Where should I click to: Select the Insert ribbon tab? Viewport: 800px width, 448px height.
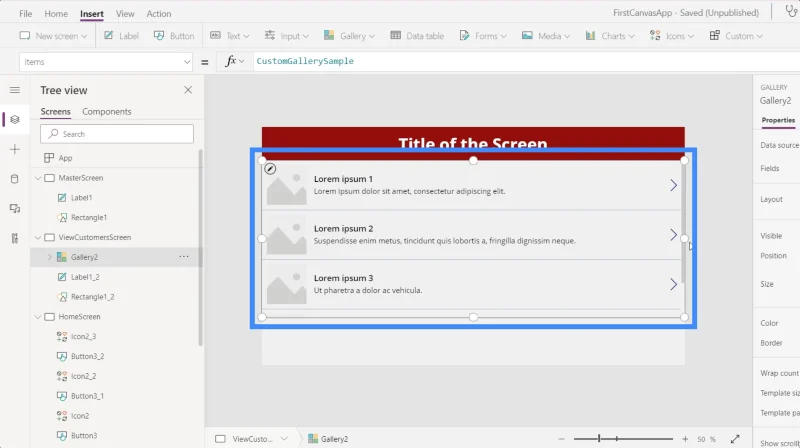[x=92, y=14]
